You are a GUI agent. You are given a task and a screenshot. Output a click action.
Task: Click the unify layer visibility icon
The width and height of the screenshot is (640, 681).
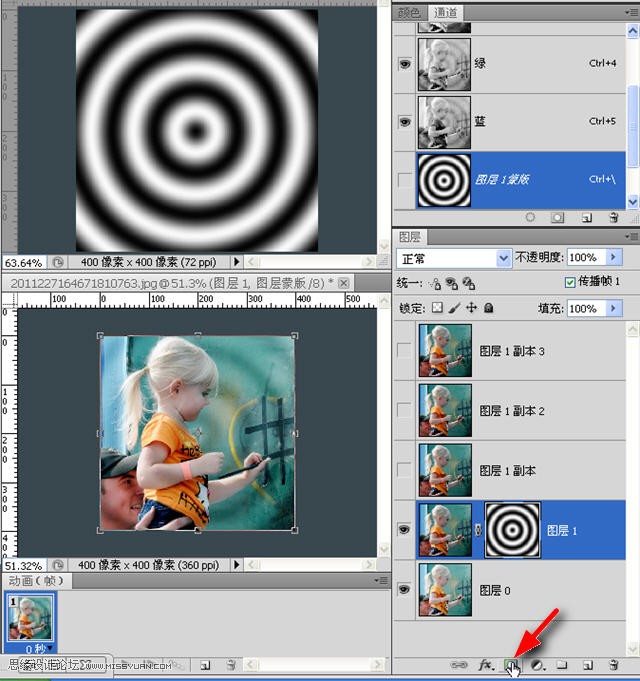(x=452, y=284)
